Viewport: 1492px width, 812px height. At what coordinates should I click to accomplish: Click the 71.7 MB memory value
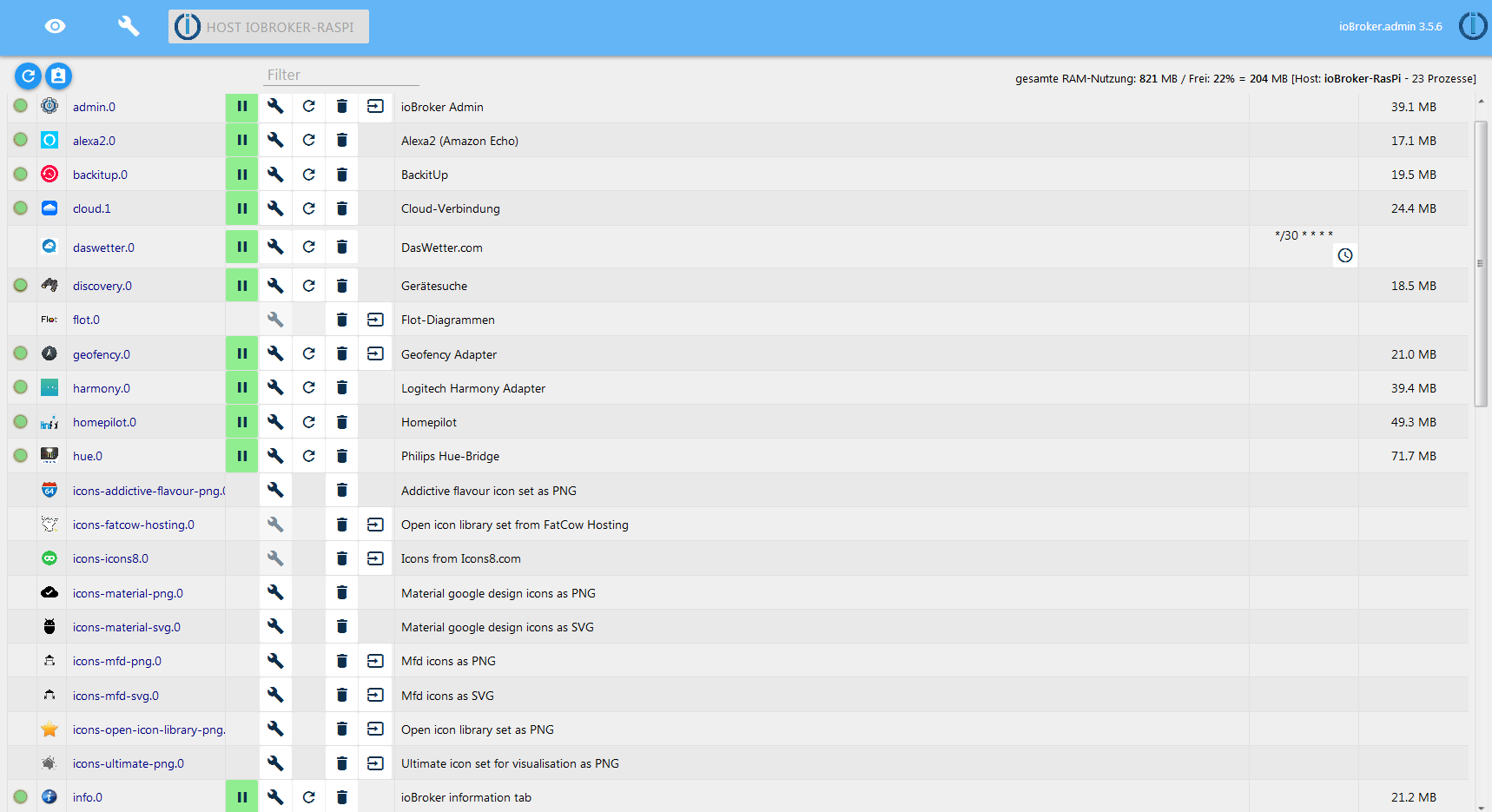click(1413, 456)
